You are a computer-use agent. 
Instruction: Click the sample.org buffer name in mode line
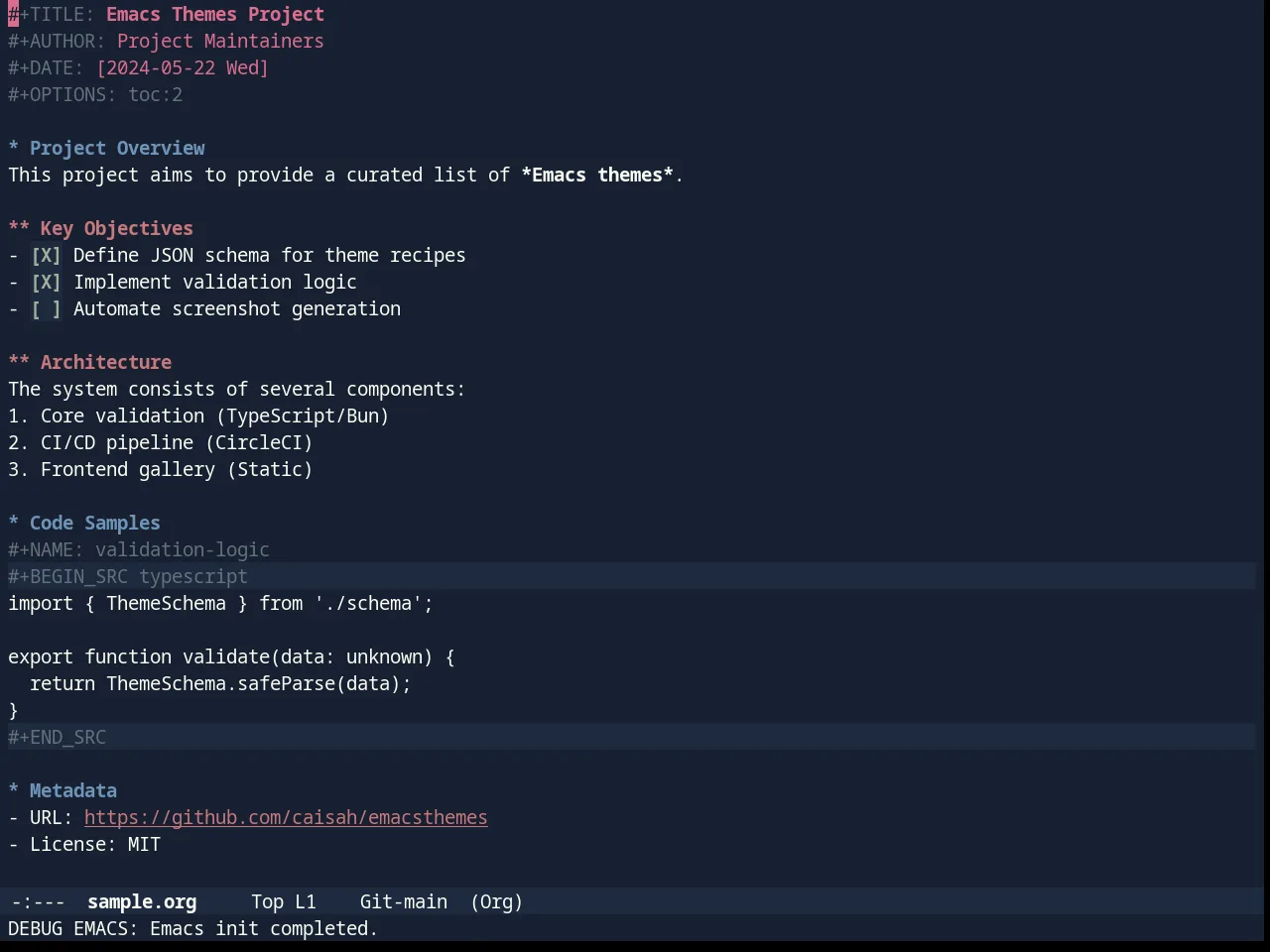pos(142,902)
